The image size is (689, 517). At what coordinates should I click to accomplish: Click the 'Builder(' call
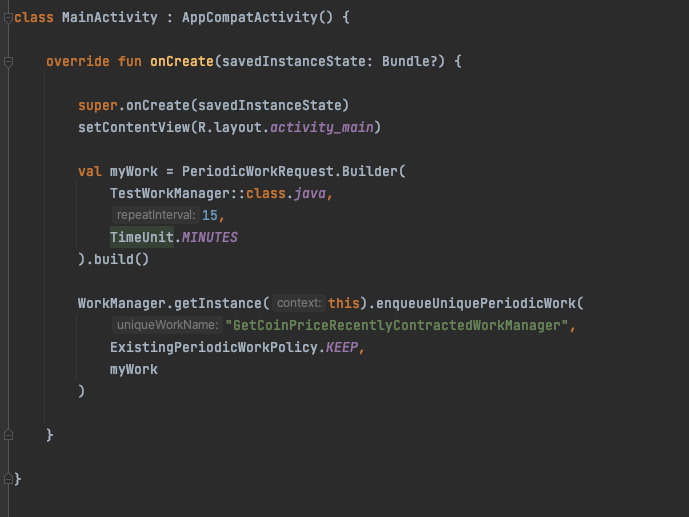click(x=374, y=171)
